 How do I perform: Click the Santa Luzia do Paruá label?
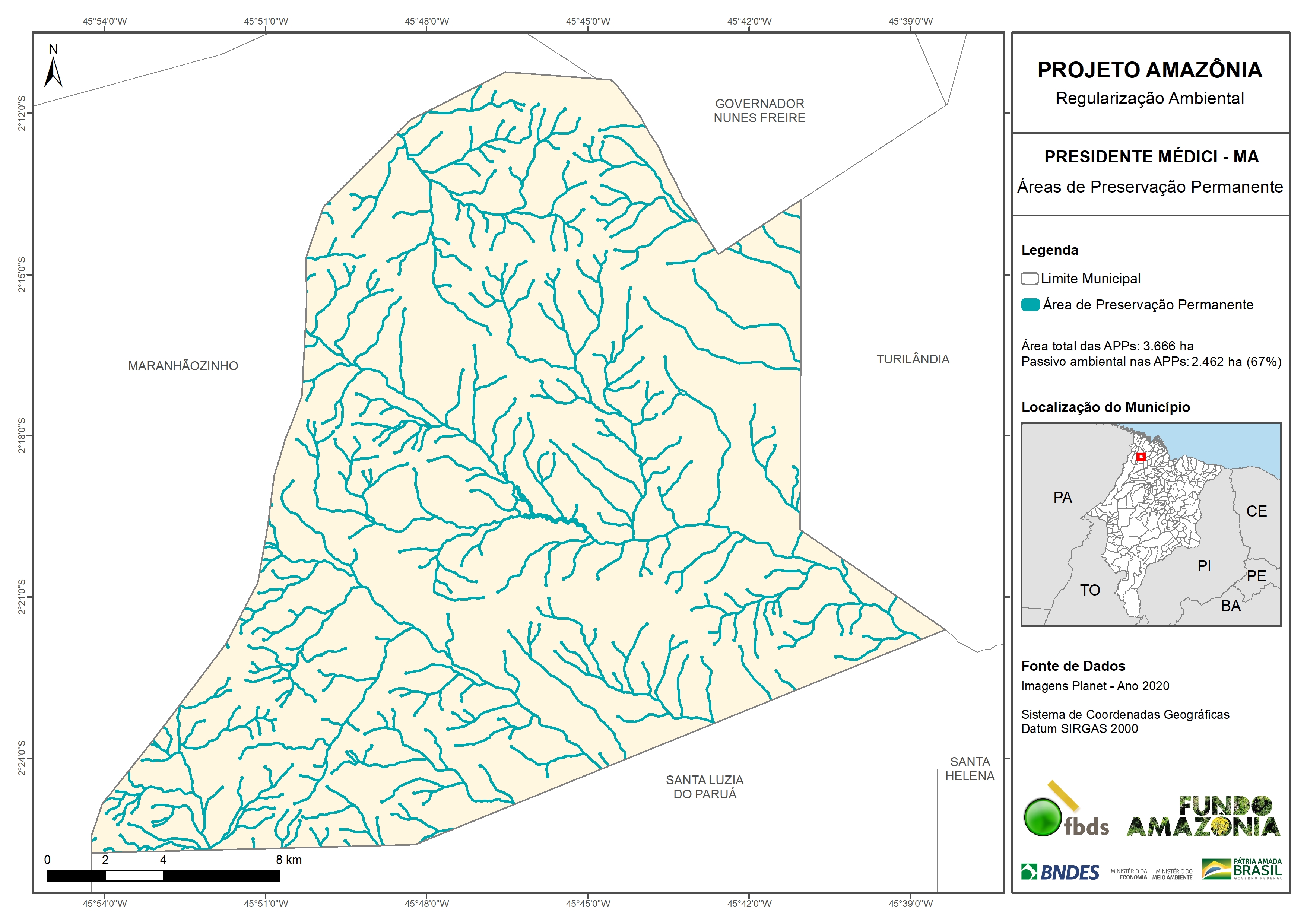click(705, 787)
